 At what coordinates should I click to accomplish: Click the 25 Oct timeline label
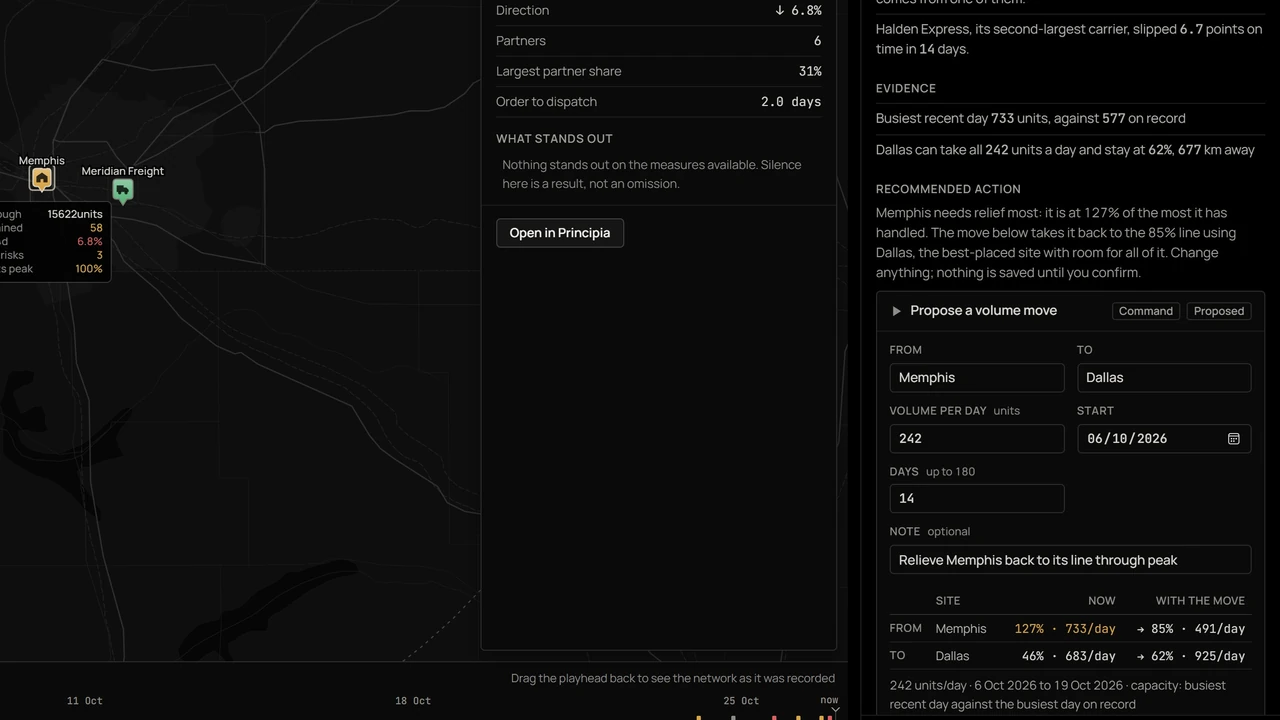tap(741, 701)
